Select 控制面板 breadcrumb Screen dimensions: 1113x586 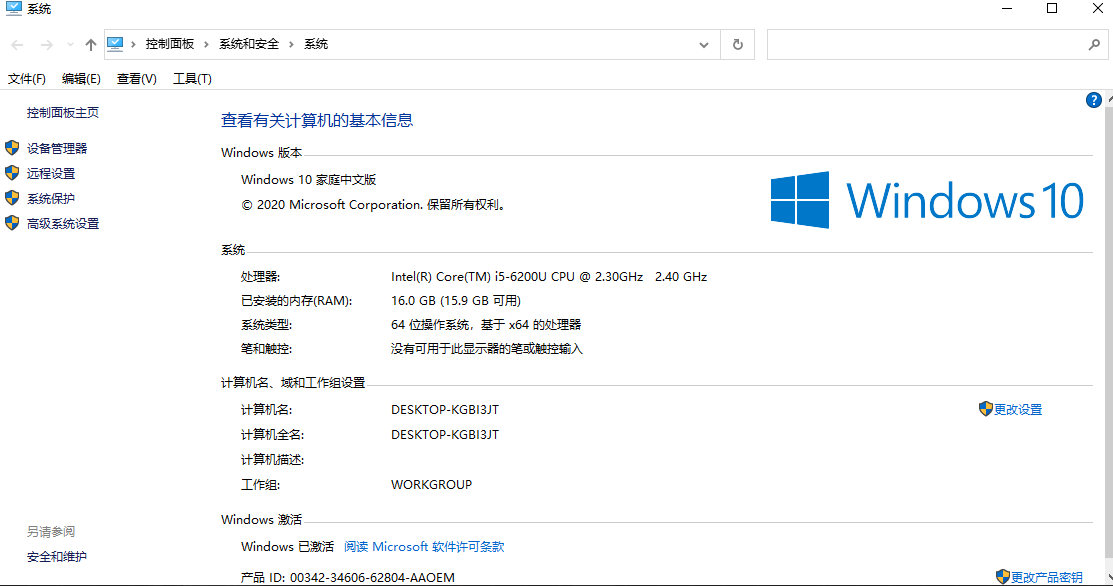coord(170,44)
